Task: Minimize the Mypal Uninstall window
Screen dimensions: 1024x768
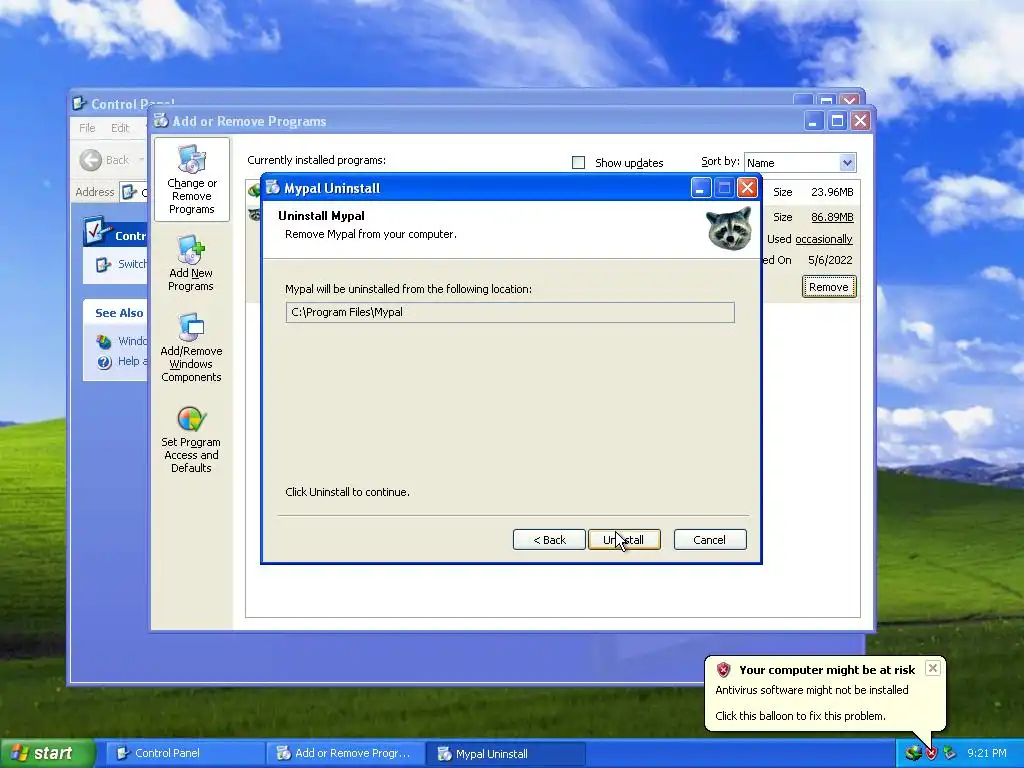Action: click(701, 188)
